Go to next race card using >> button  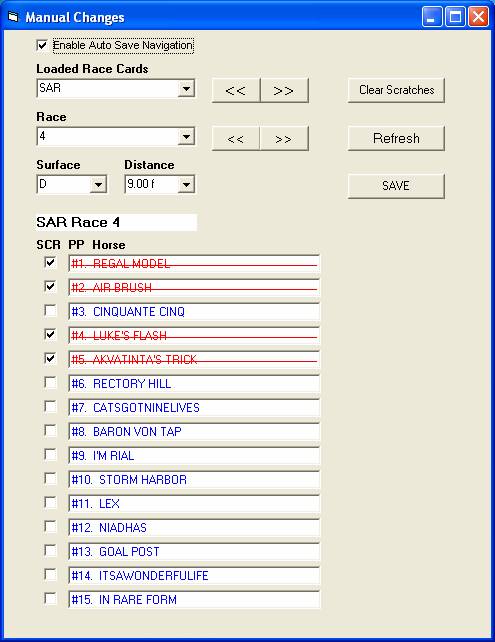coord(284,90)
